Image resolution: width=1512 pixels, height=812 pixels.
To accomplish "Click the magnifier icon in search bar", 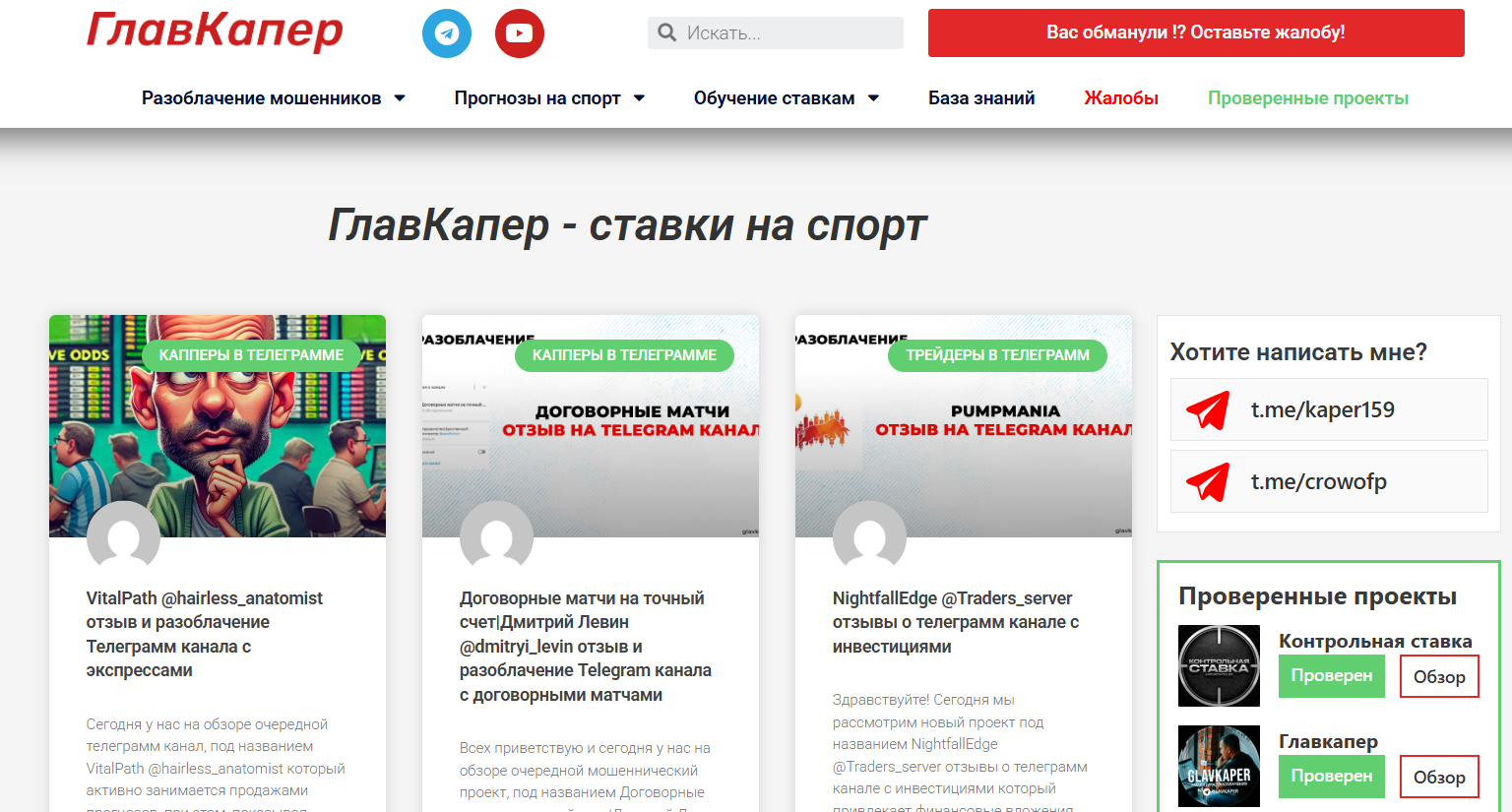I will pos(666,32).
